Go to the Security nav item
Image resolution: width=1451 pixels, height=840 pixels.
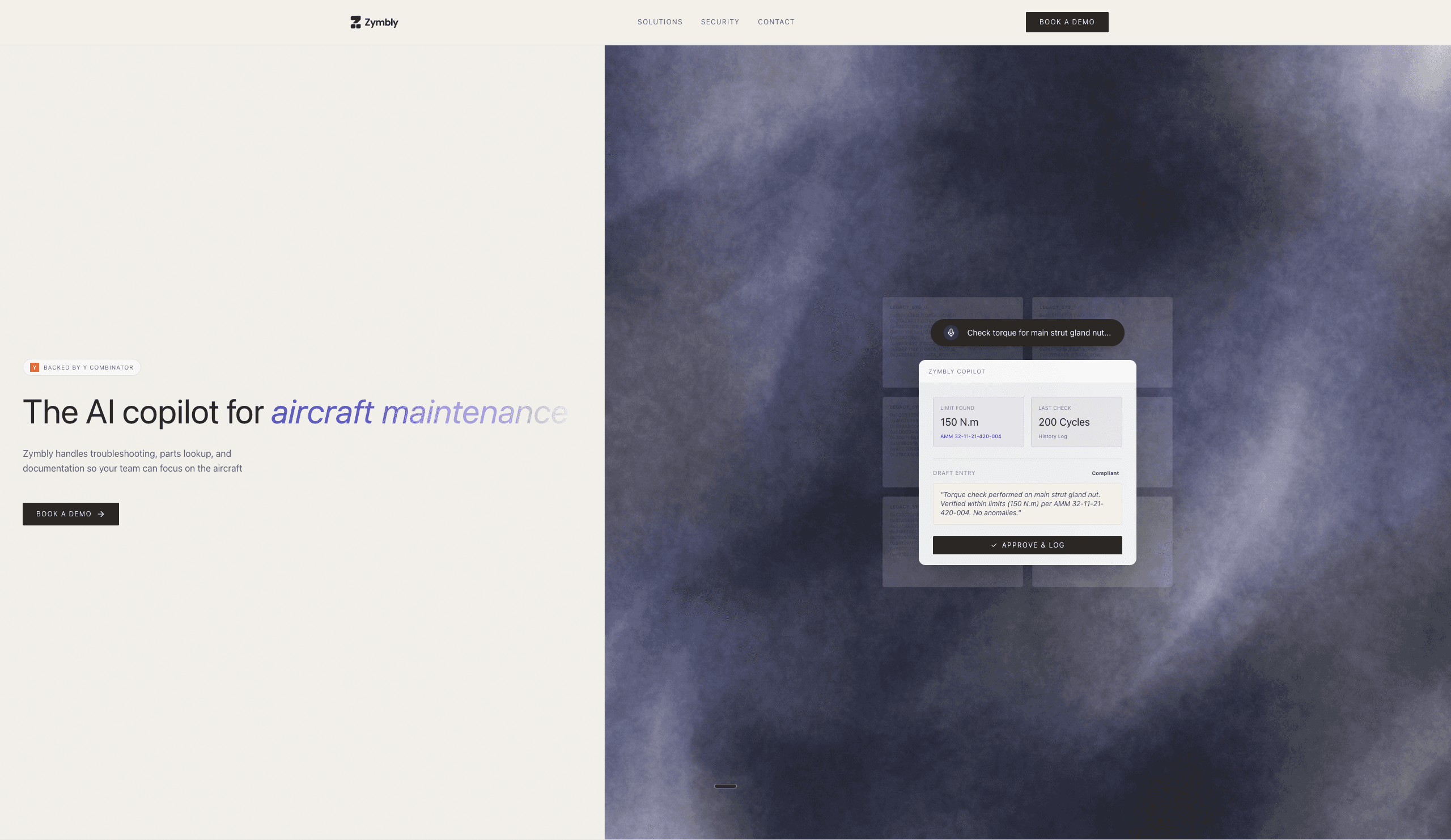coord(720,22)
